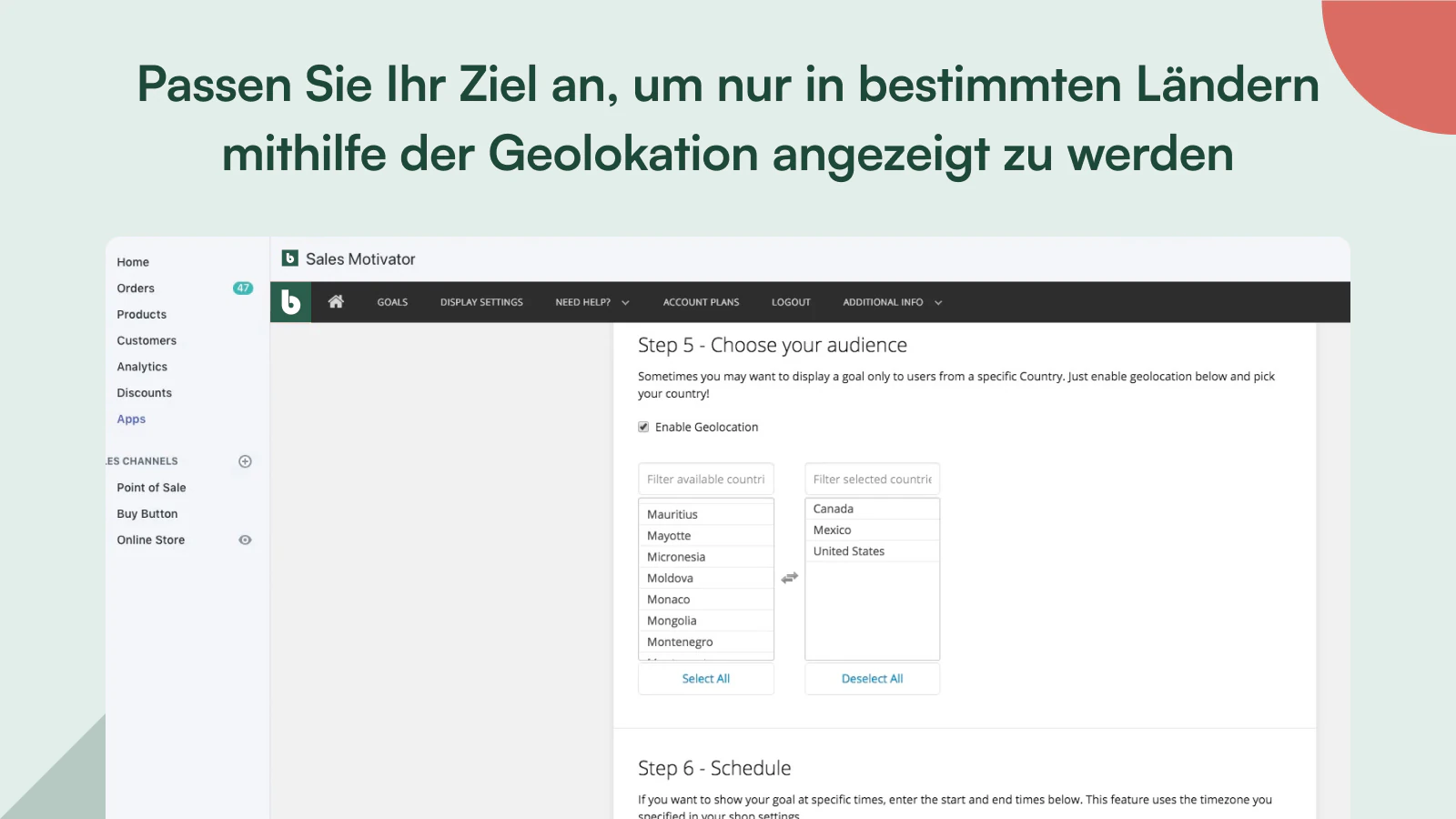
Task: Click Logout in the navbar
Action: point(791,302)
